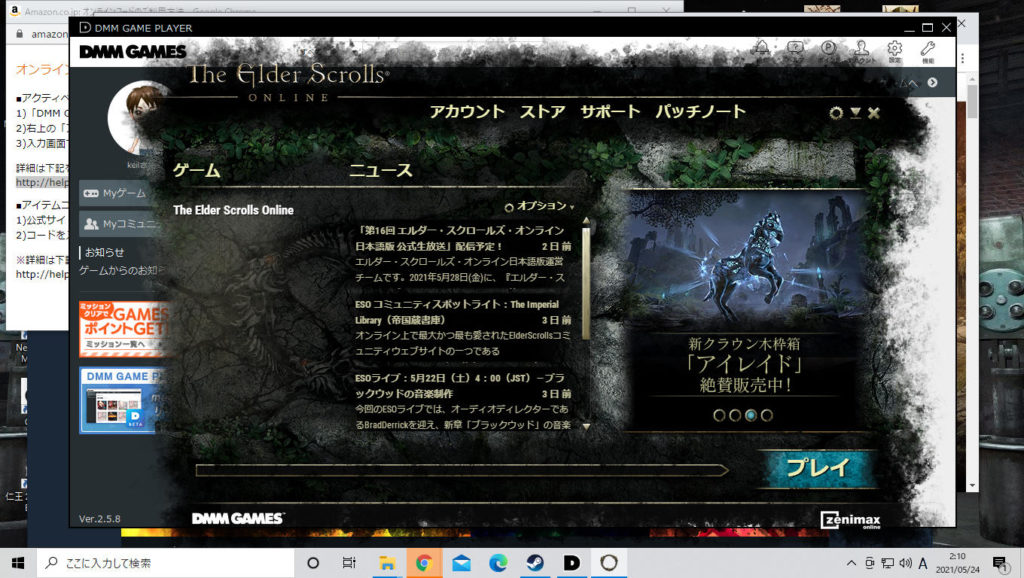Image resolution: width=1024 pixels, height=578 pixels.
Task: Click the news list scroll-down arrow
Action: point(586,425)
